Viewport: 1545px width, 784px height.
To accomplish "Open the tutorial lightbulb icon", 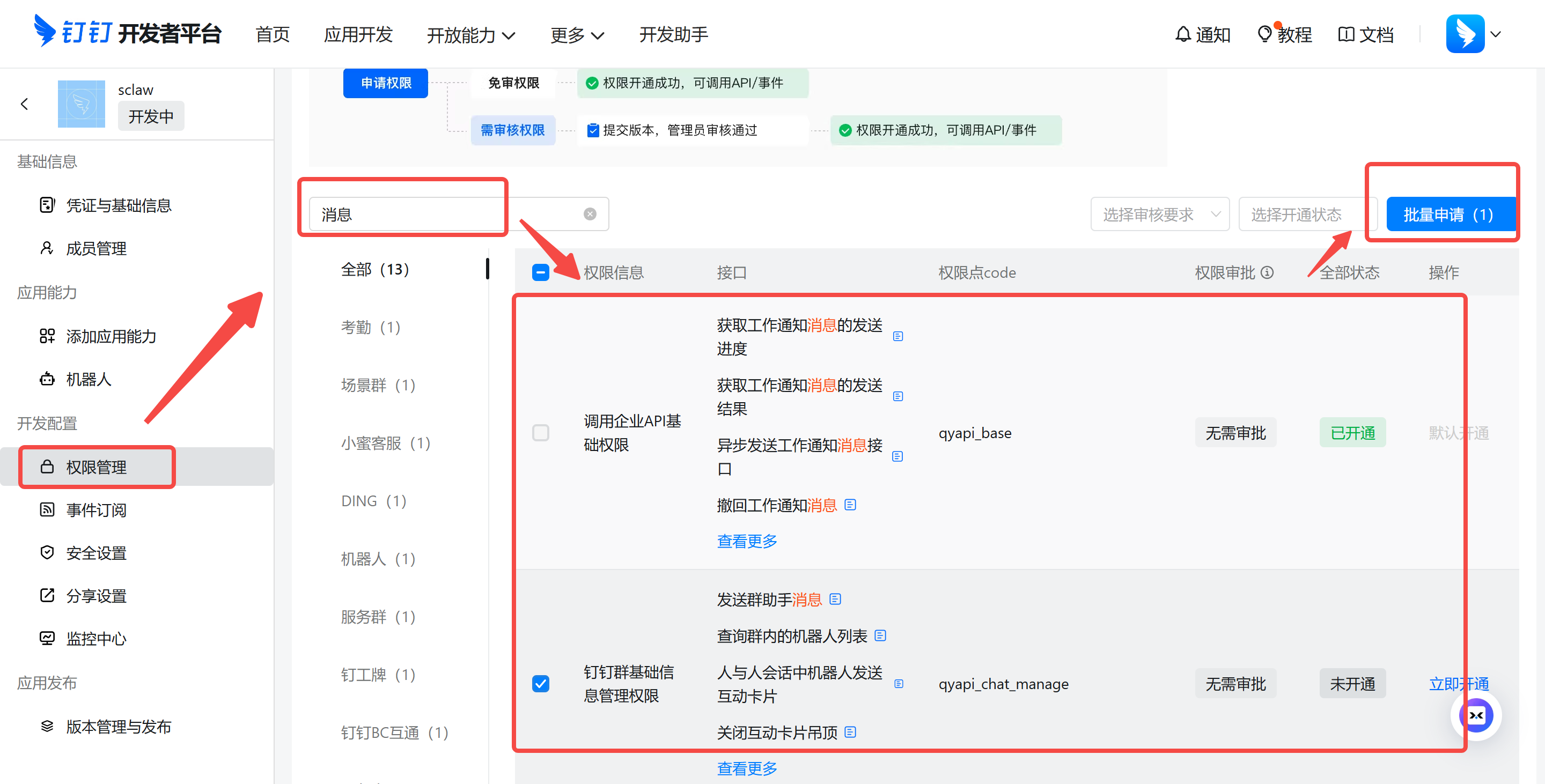I will click(x=1264, y=34).
